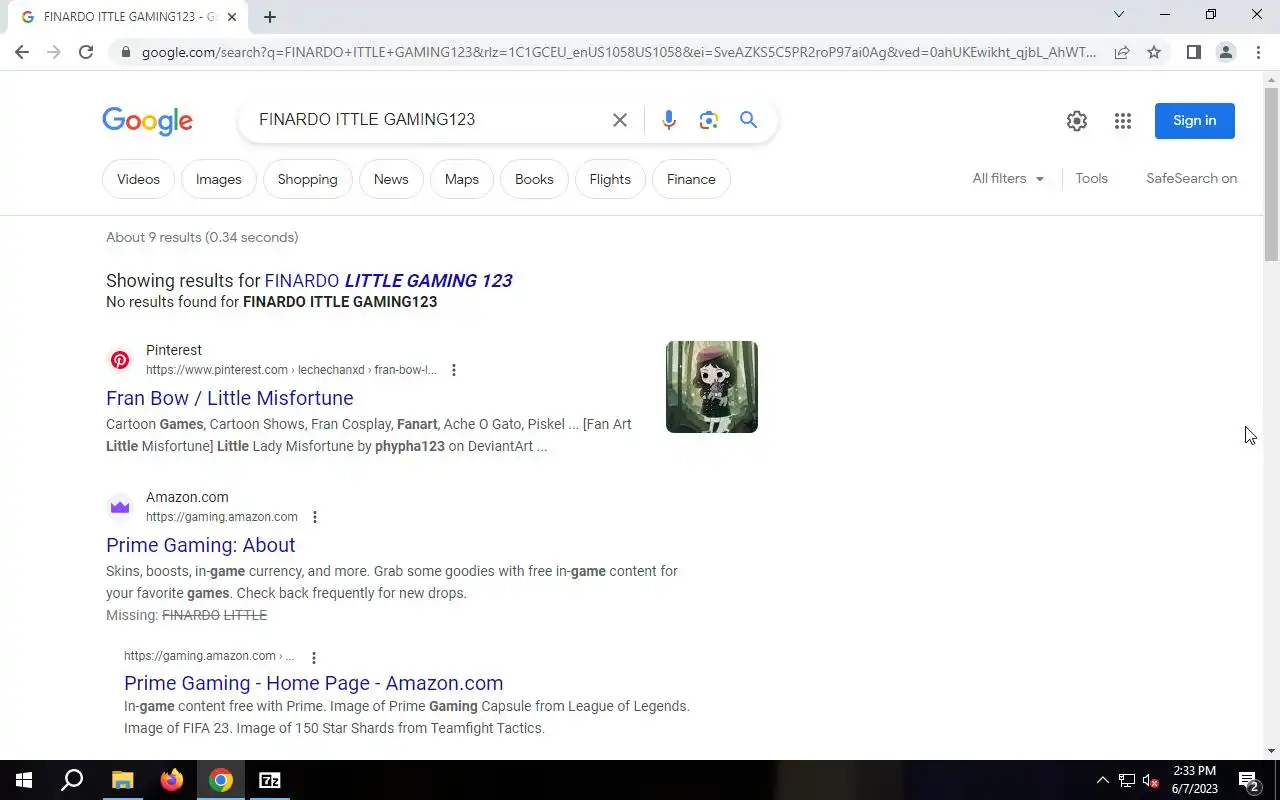Filter results by Flights
Viewport: 1280px width, 800px height.
coord(610,179)
